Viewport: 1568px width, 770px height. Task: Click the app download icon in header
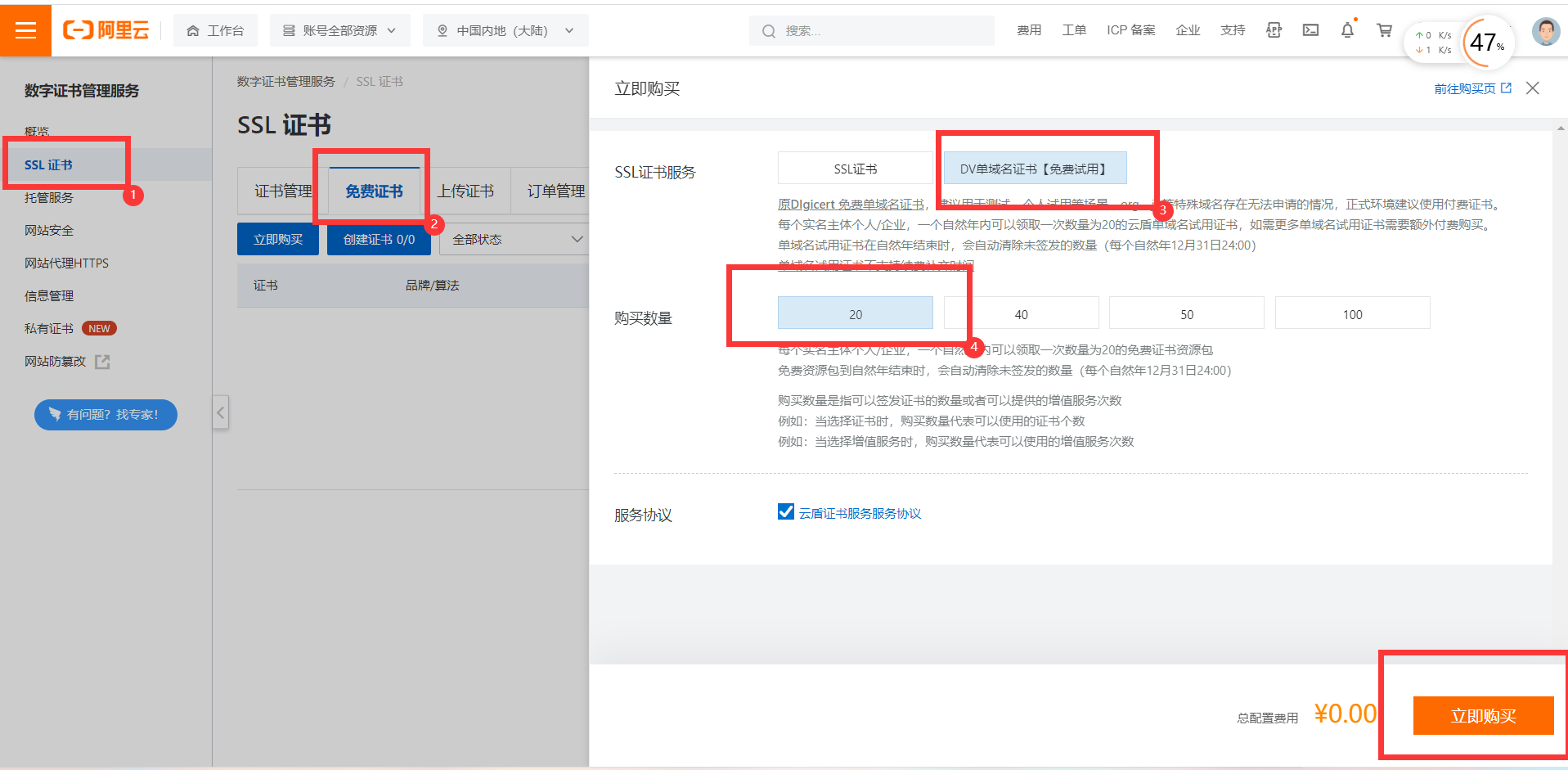tap(1274, 30)
